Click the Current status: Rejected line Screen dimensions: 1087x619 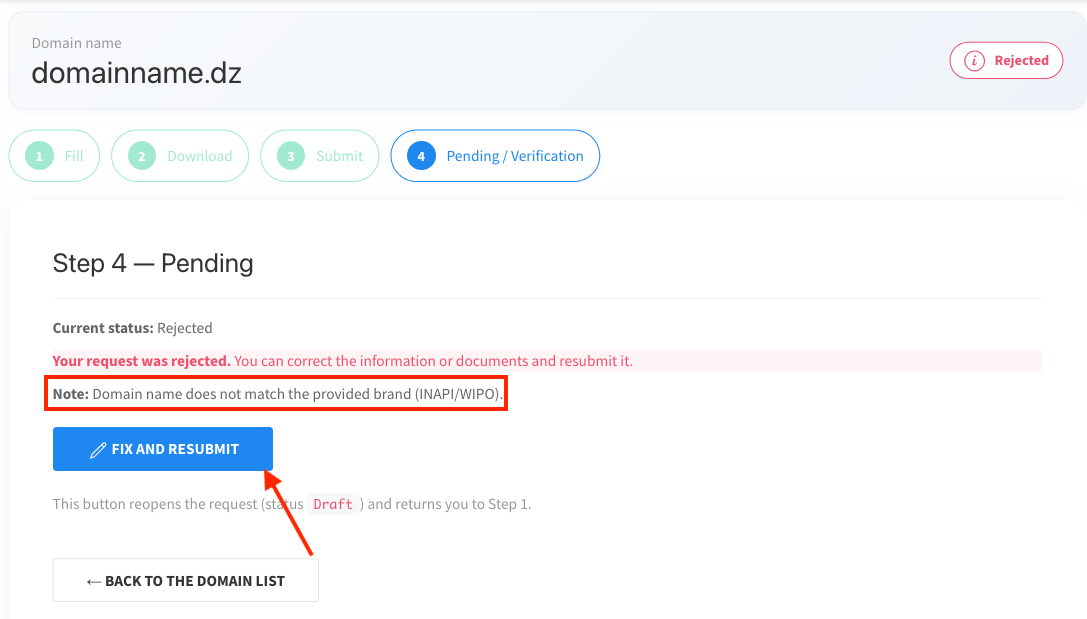pos(133,328)
